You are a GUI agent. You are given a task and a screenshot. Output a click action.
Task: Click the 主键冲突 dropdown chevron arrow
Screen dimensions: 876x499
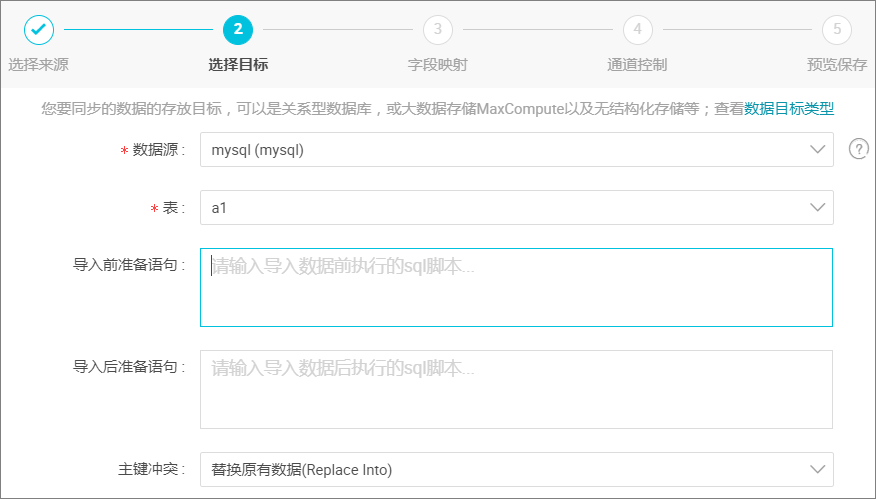pyautogui.click(x=817, y=469)
